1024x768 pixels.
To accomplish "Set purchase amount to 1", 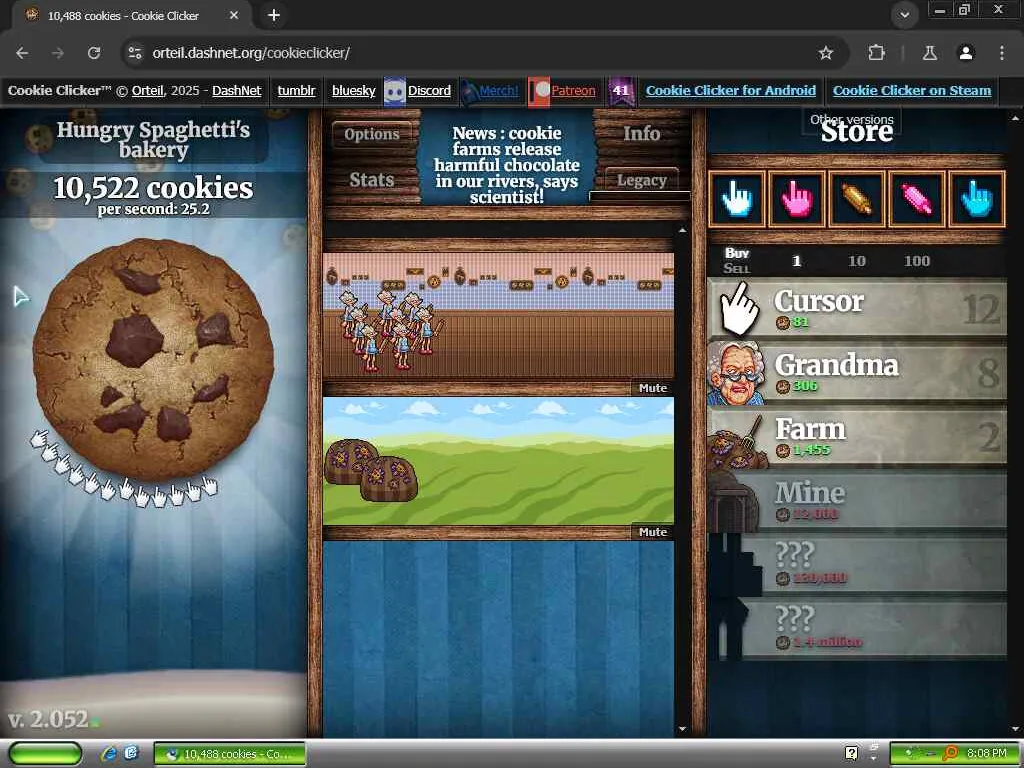I will 796,261.
